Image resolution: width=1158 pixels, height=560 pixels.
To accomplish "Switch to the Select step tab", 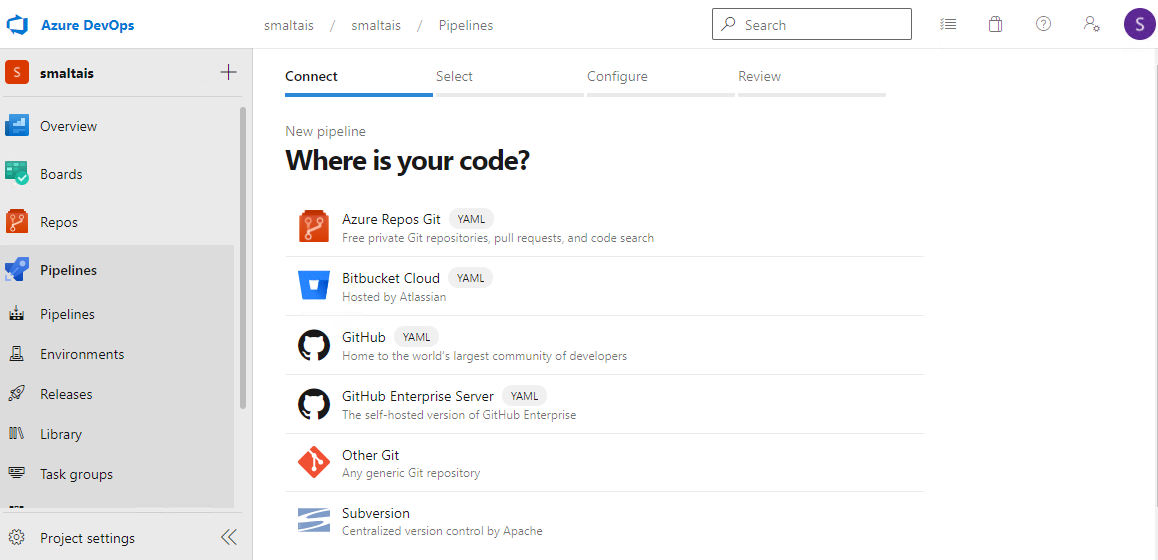I will [x=454, y=77].
